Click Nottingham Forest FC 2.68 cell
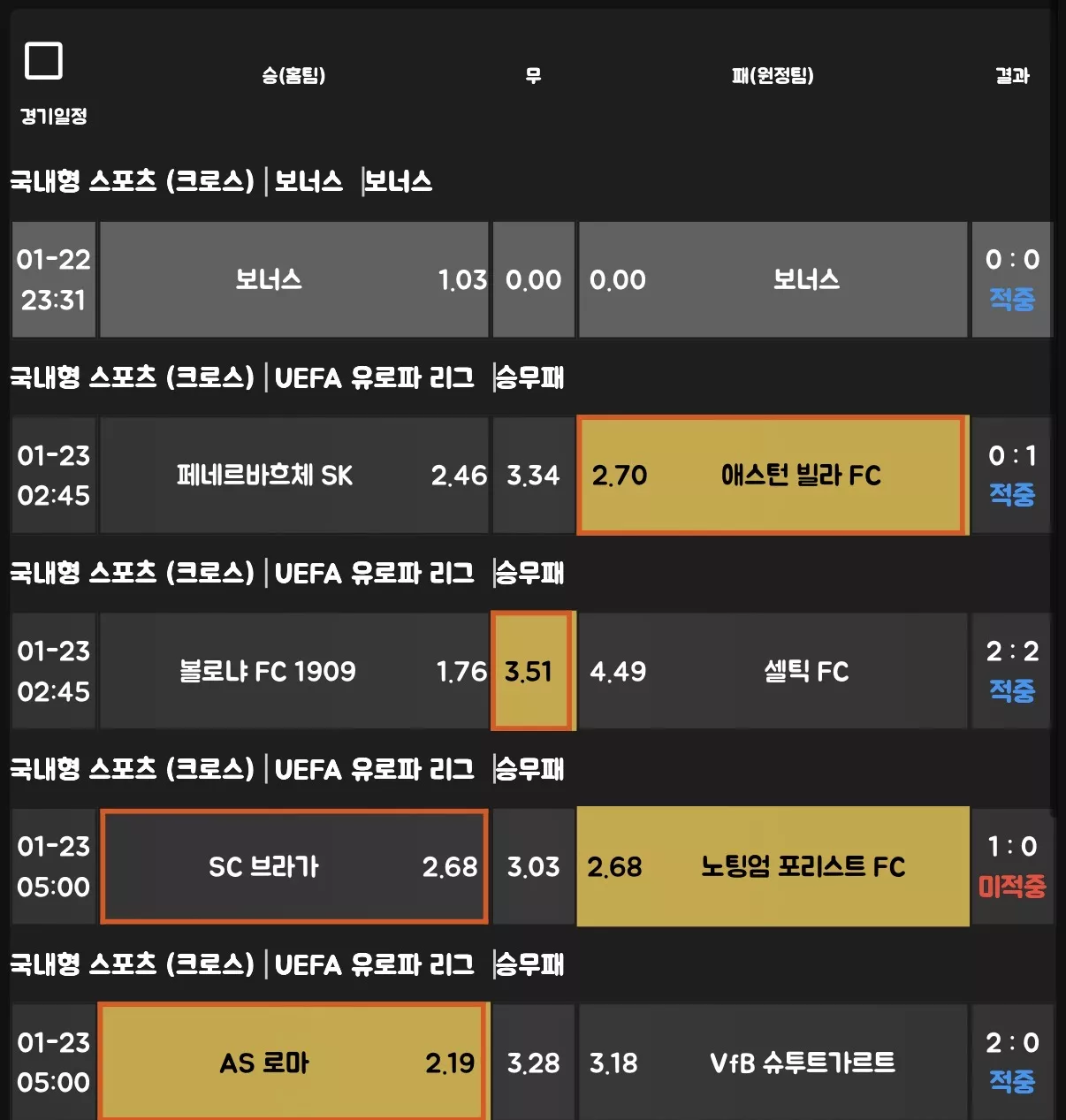1066x1120 pixels. [773, 866]
